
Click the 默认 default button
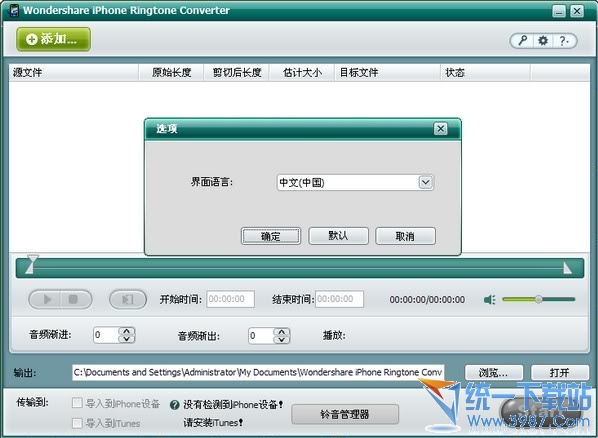pyautogui.click(x=338, y=236)
